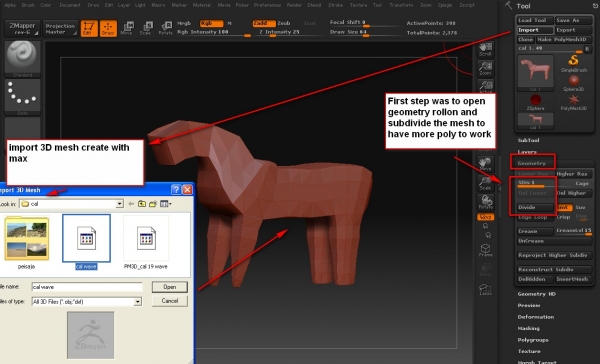600x364 pixels.
Task: Open the Files of type dropdown
Action: (137, 302)
